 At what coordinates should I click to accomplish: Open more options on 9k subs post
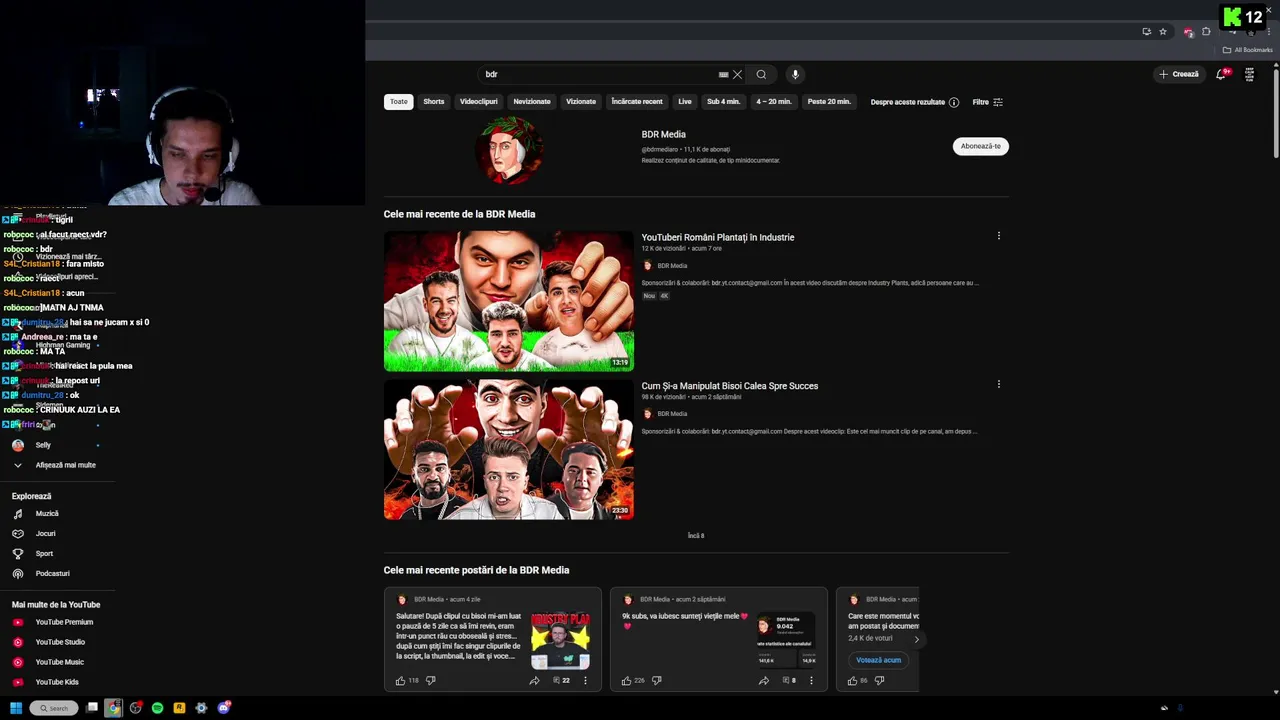tap(811, 680)
